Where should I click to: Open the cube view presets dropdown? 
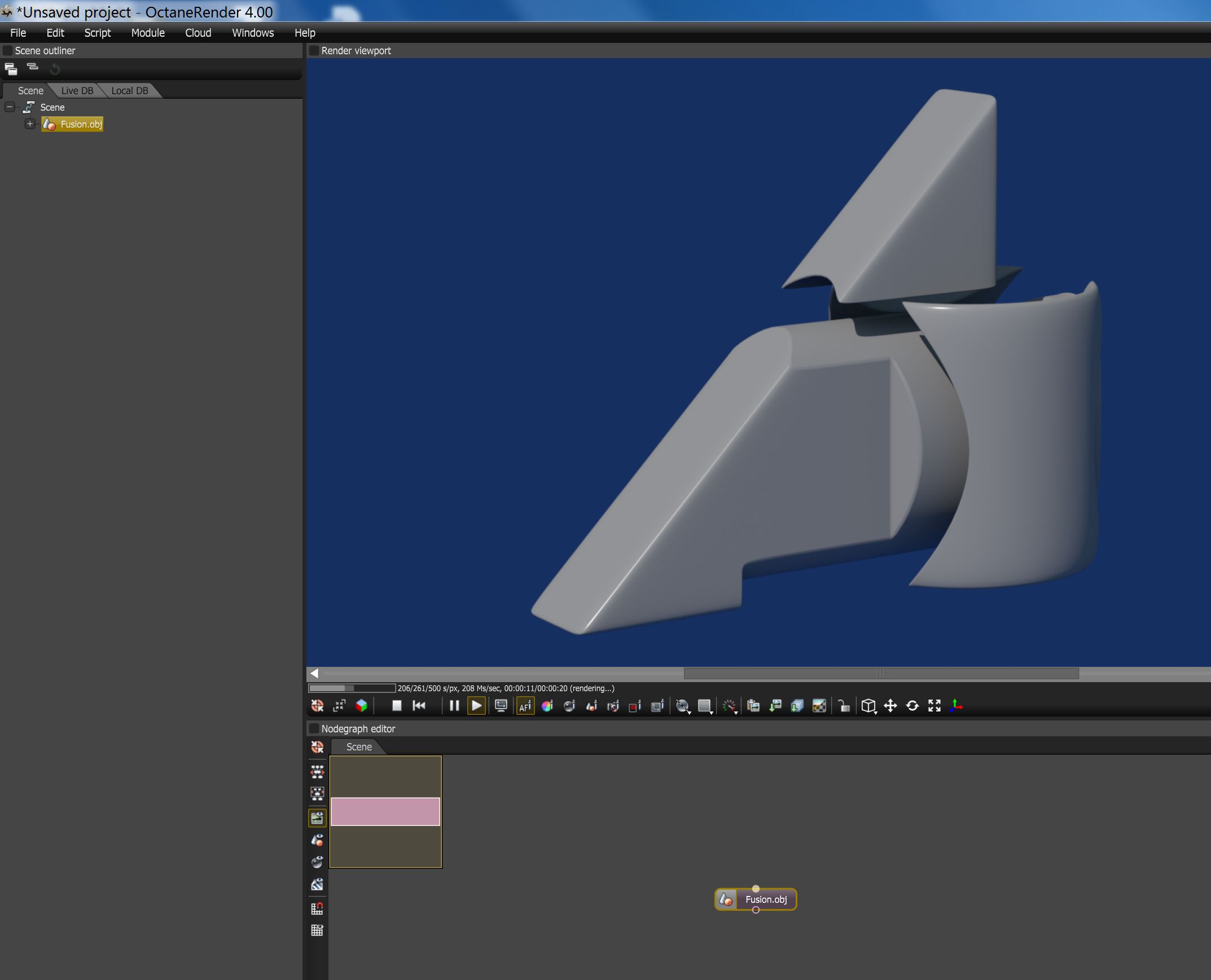(x=868, y=706)
